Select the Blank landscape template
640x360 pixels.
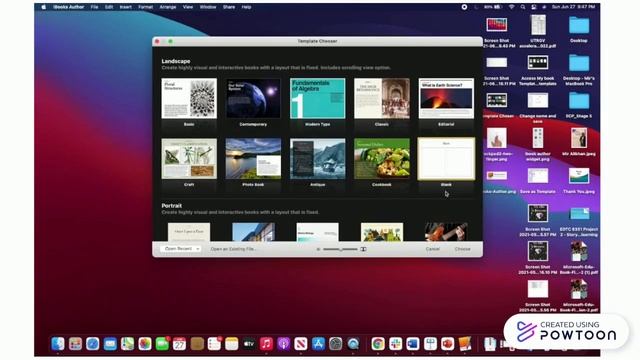coord(446,159)
